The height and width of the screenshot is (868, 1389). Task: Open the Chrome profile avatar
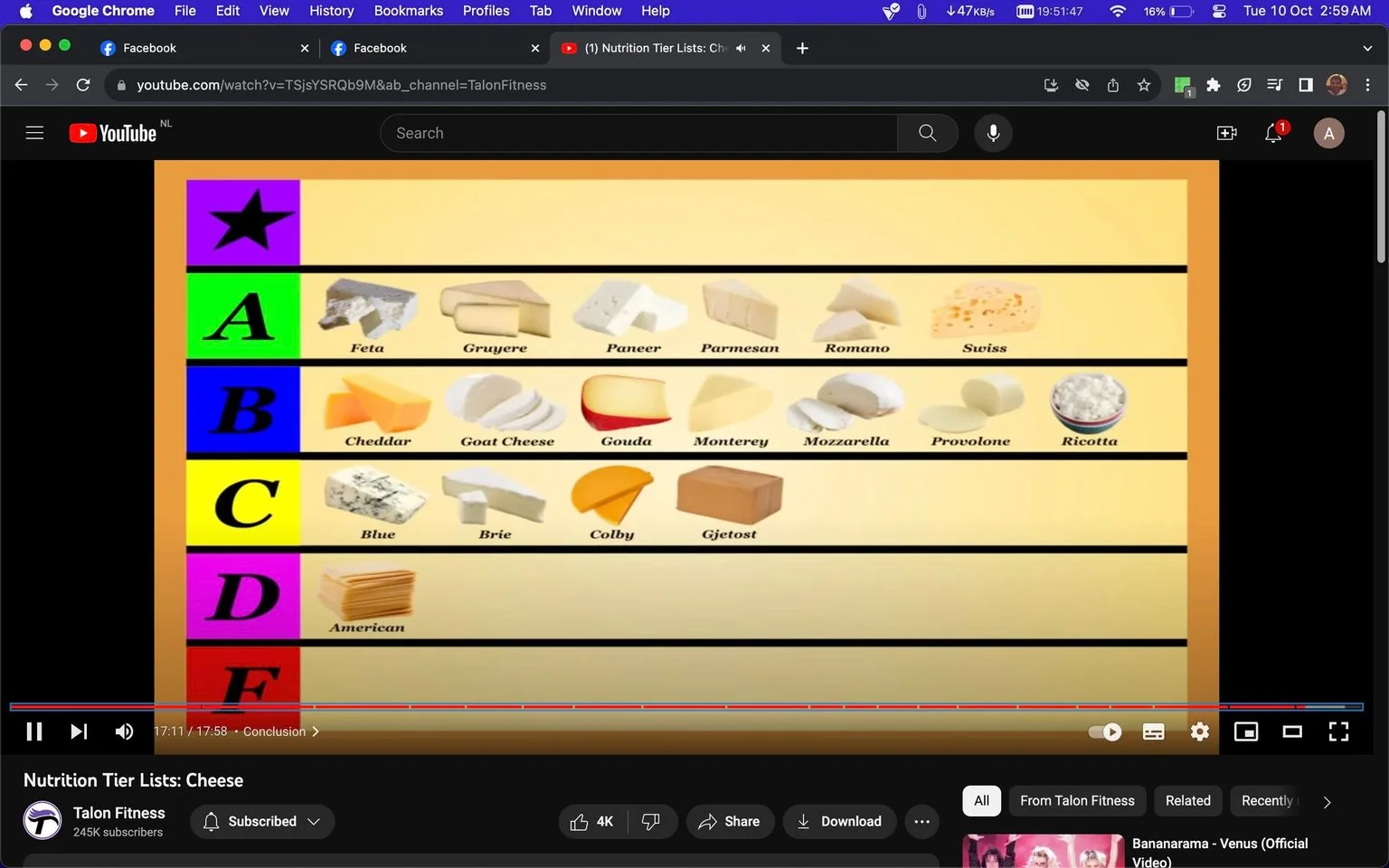pos(1337,85)
